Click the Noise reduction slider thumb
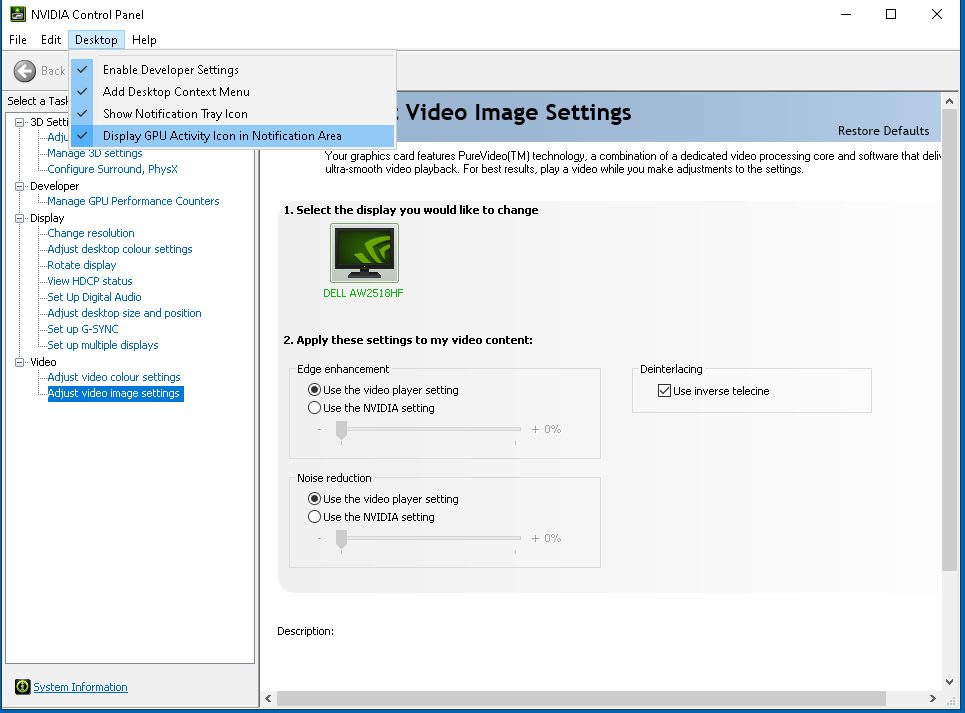Screen dimensions: 965x713 (x=342, y=540)
